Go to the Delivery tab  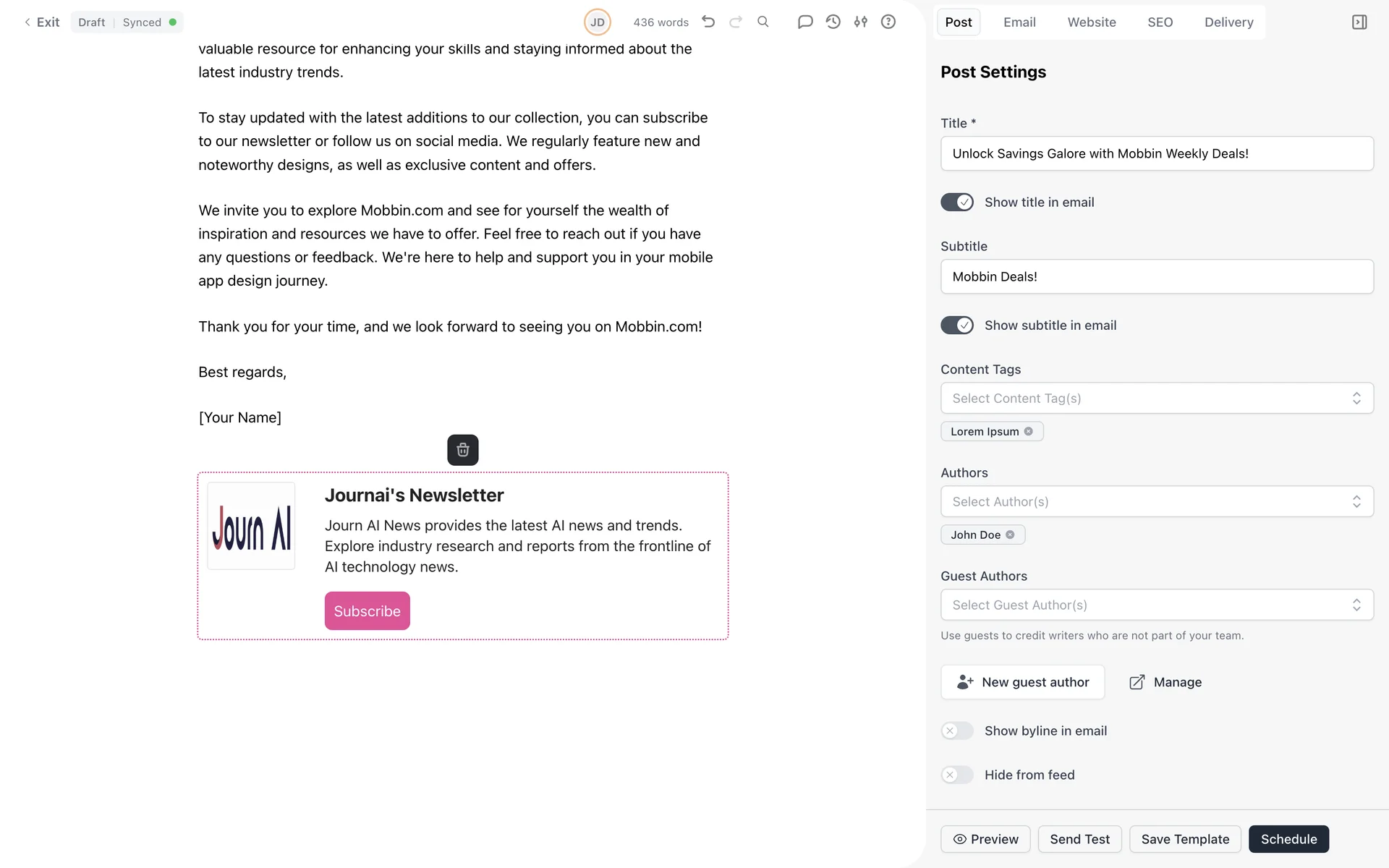coord(1228,22)
